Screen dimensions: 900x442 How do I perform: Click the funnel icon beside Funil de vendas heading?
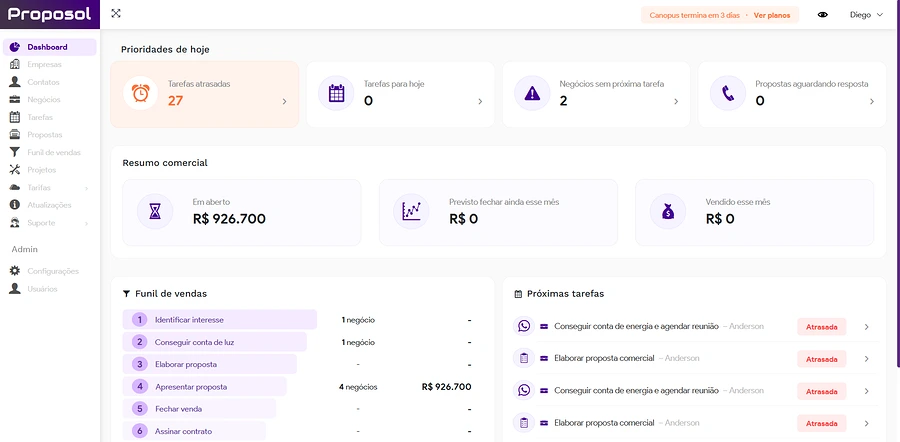point(126,294)
